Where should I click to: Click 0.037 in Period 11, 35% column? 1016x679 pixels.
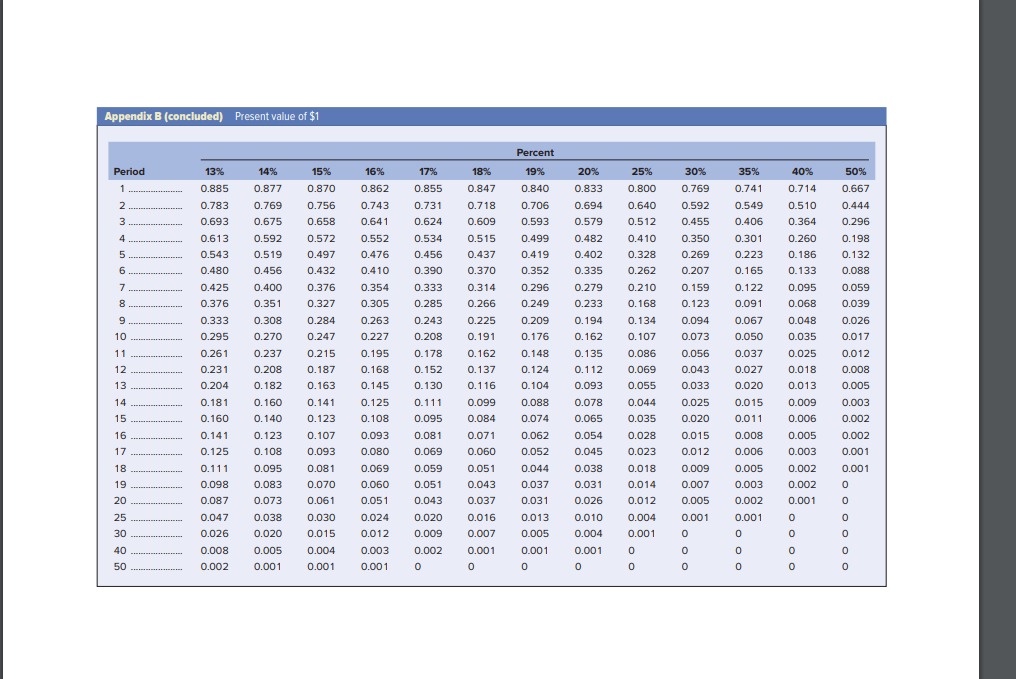749,354
